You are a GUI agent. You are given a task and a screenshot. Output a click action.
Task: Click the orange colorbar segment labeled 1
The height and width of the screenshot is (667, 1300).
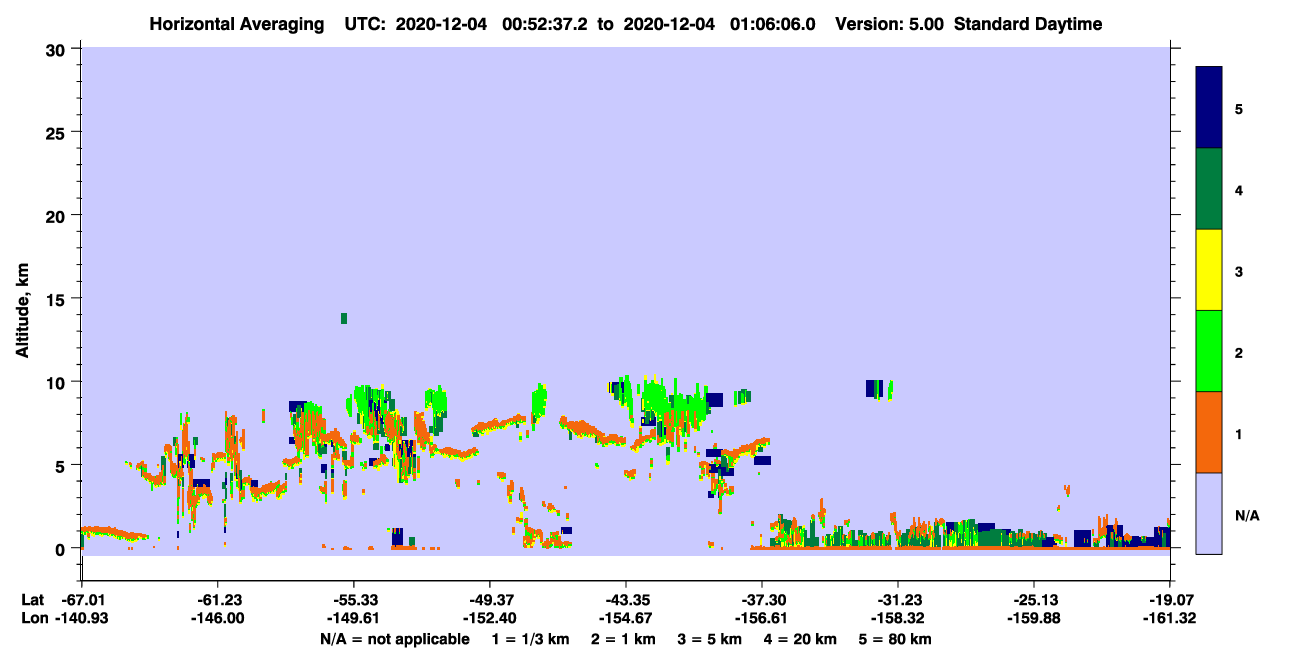pyautogui.click(x=1209, y=432)
